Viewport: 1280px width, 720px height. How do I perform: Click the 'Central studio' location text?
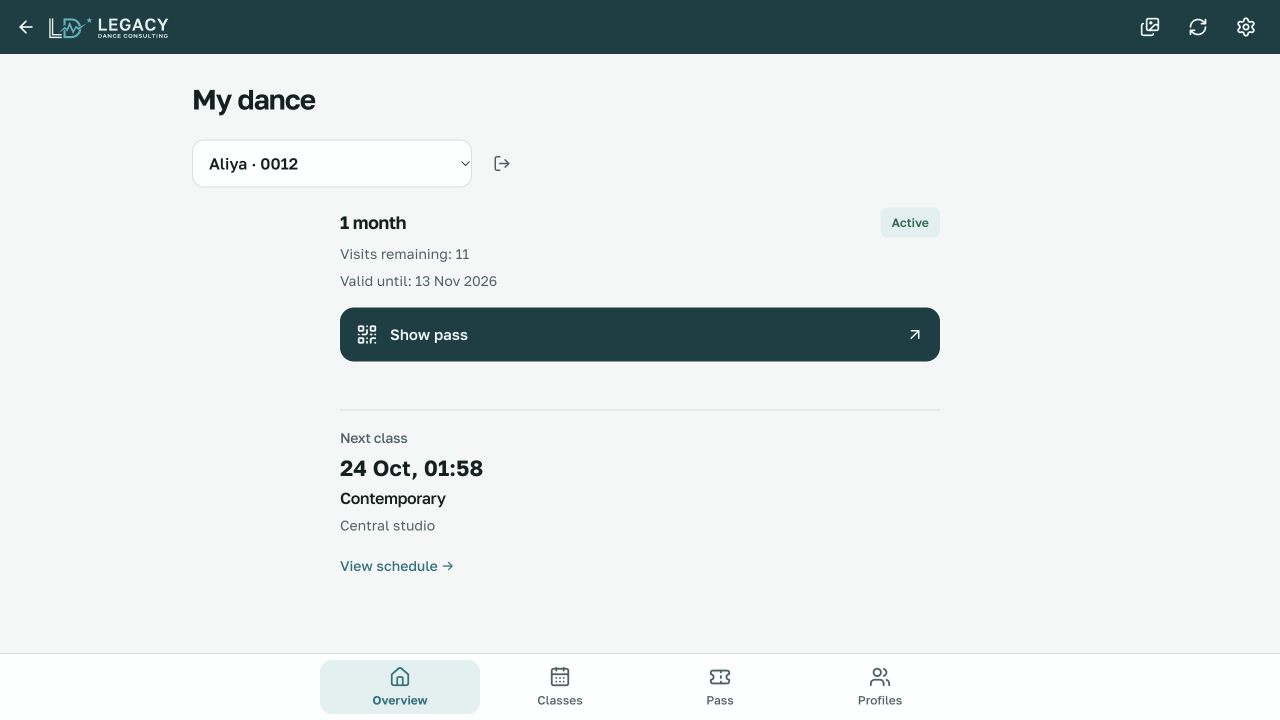387,526
